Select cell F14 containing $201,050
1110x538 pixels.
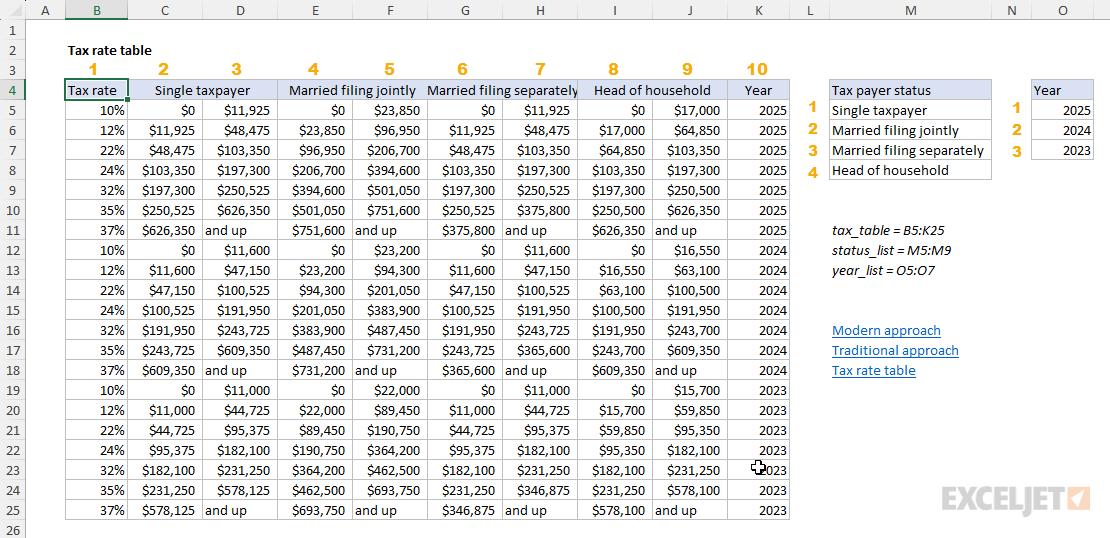(x=390, y=290)
